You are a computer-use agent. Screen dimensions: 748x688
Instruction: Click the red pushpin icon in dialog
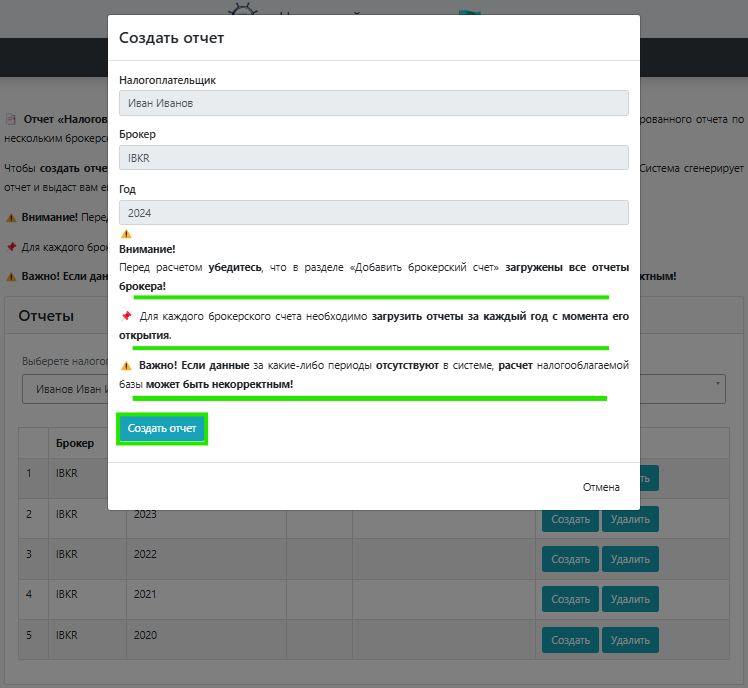[x=126, y=316]
